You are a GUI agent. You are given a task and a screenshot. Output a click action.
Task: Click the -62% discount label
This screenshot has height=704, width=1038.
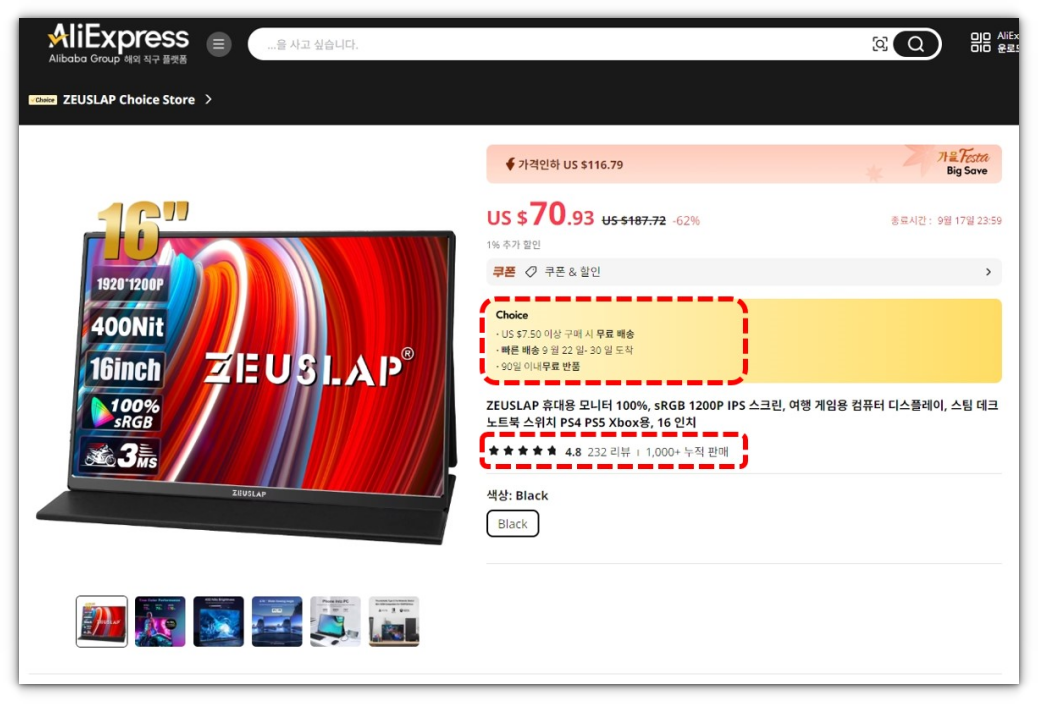pyautogui.click(x=686, y=221)
